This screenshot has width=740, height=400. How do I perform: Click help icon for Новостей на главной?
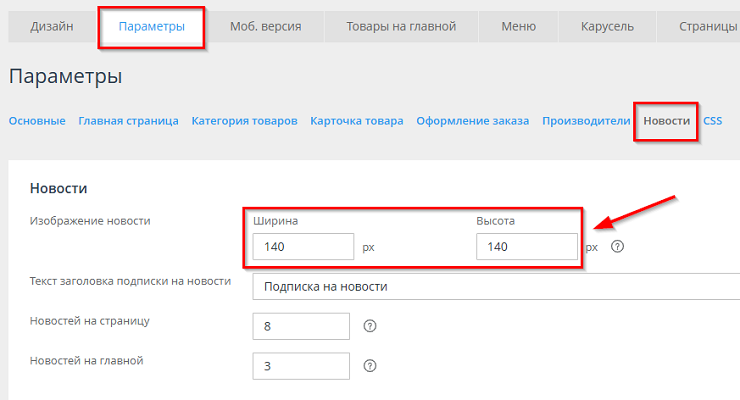point(370,366)
